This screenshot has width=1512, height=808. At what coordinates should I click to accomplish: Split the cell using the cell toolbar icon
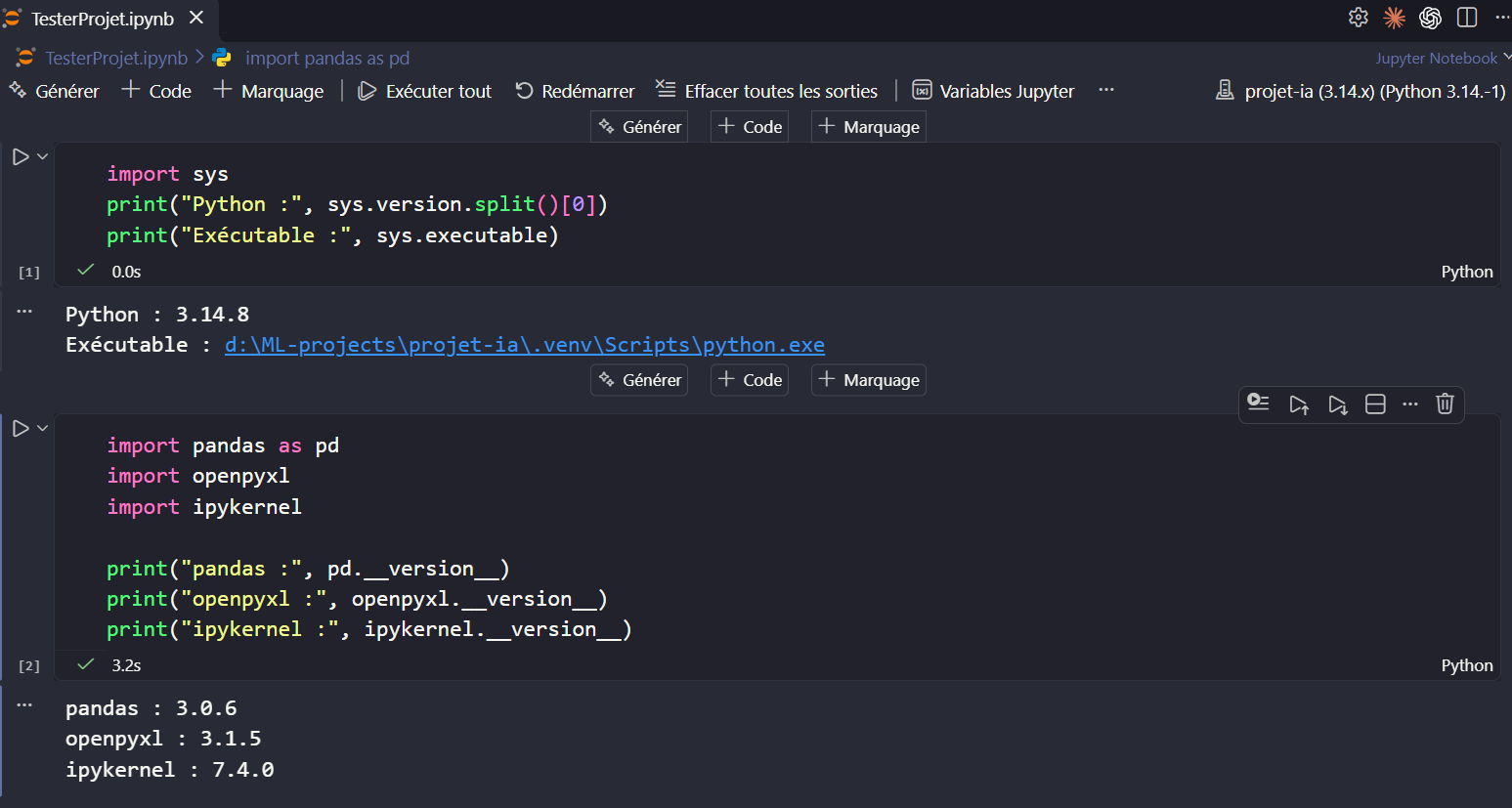click(1375, 404)
